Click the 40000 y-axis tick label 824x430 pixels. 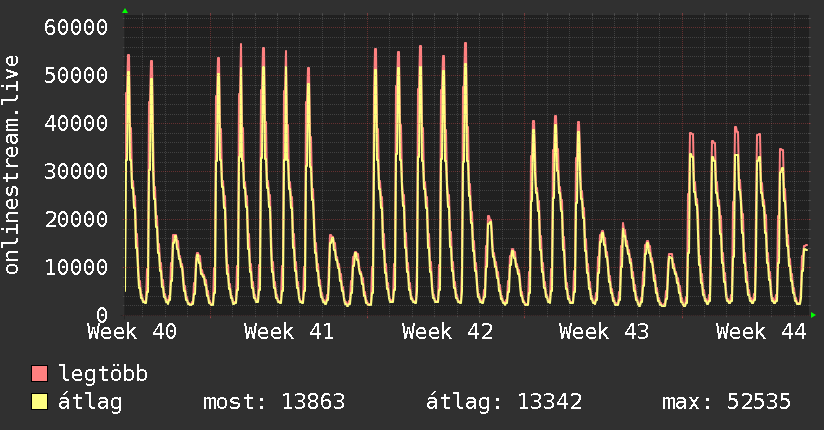pos(76,124)
